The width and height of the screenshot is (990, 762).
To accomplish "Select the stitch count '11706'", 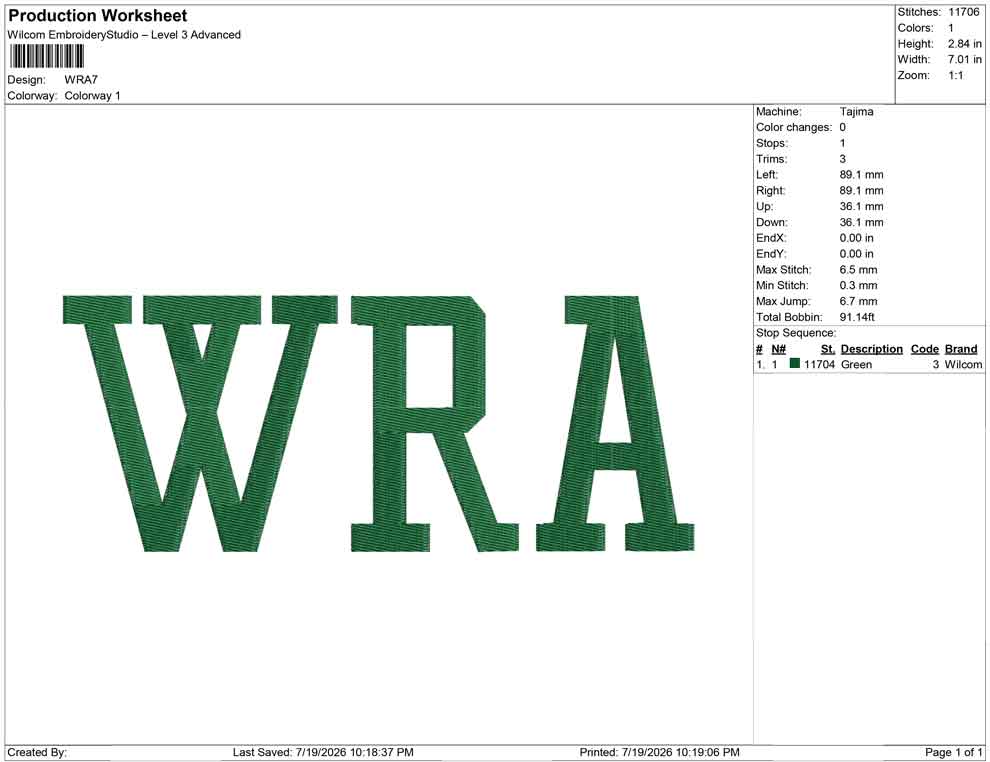I will [x=963, y=12].
